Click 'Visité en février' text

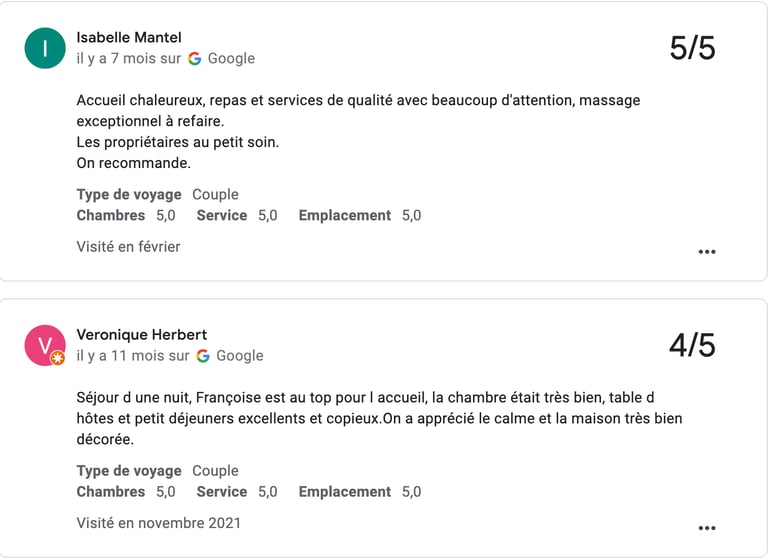(128, 246)
